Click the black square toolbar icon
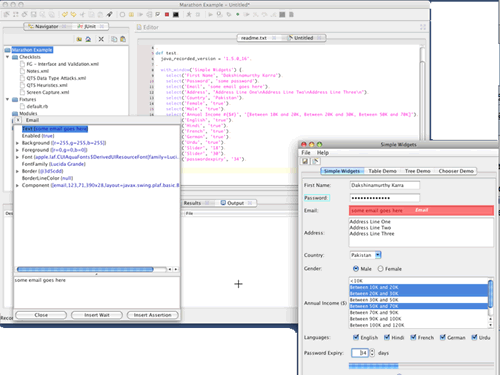Screen dimensions: 500x375 (x=176, y=15)
